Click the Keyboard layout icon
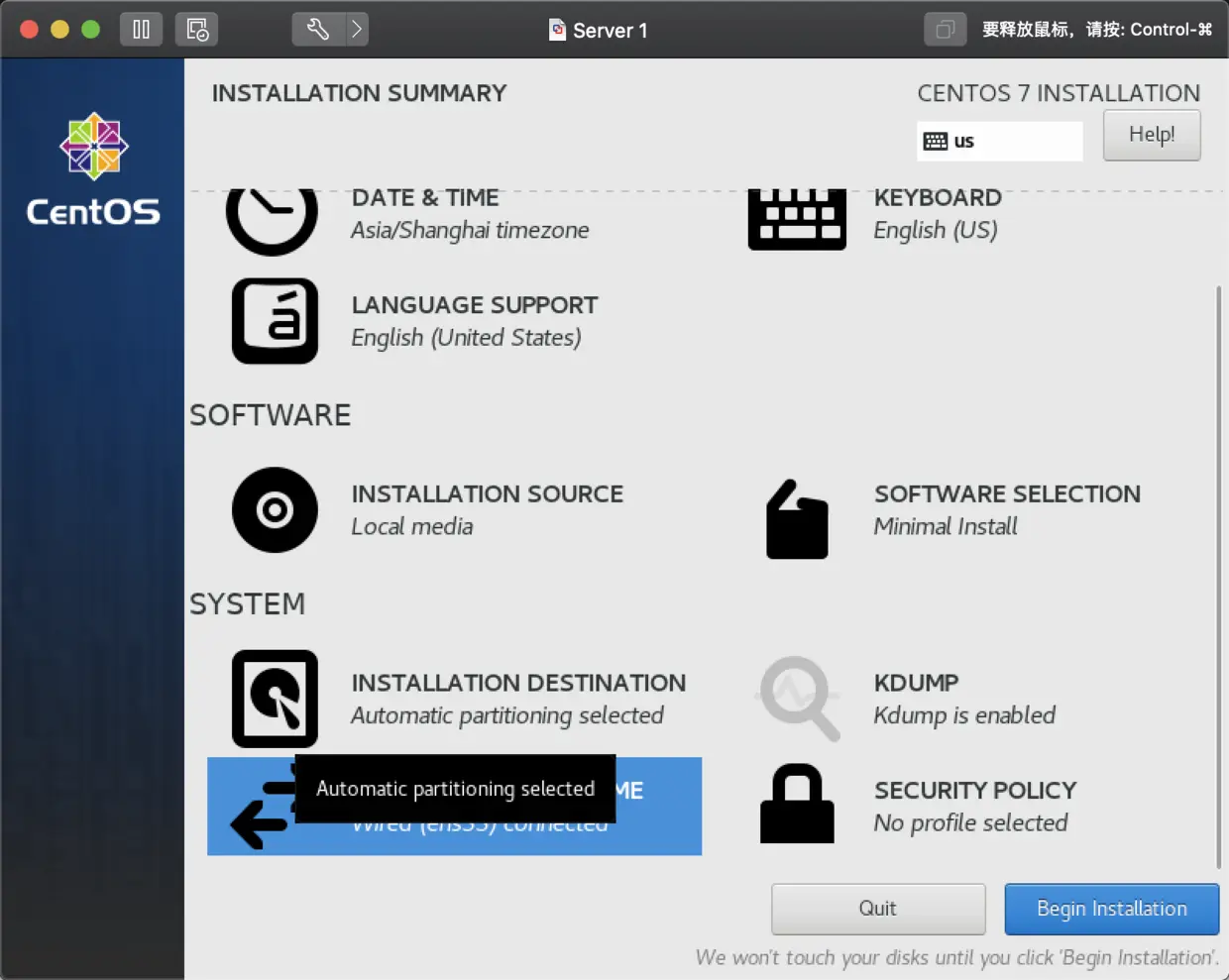Image resolution: width=1229 pixels, height=980 pixels. coord(797,219)
